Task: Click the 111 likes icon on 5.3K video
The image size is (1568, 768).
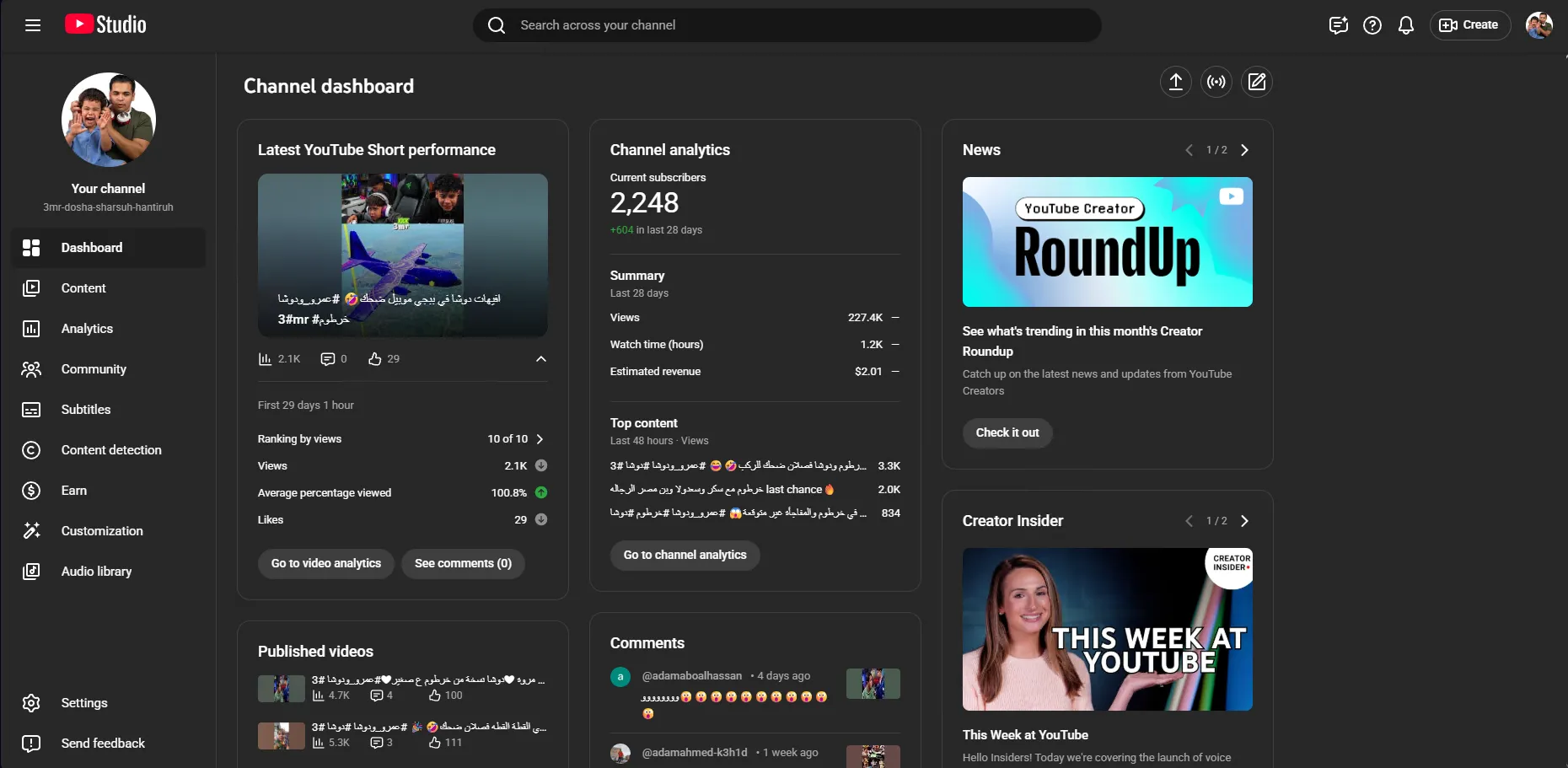Action: 435,743
